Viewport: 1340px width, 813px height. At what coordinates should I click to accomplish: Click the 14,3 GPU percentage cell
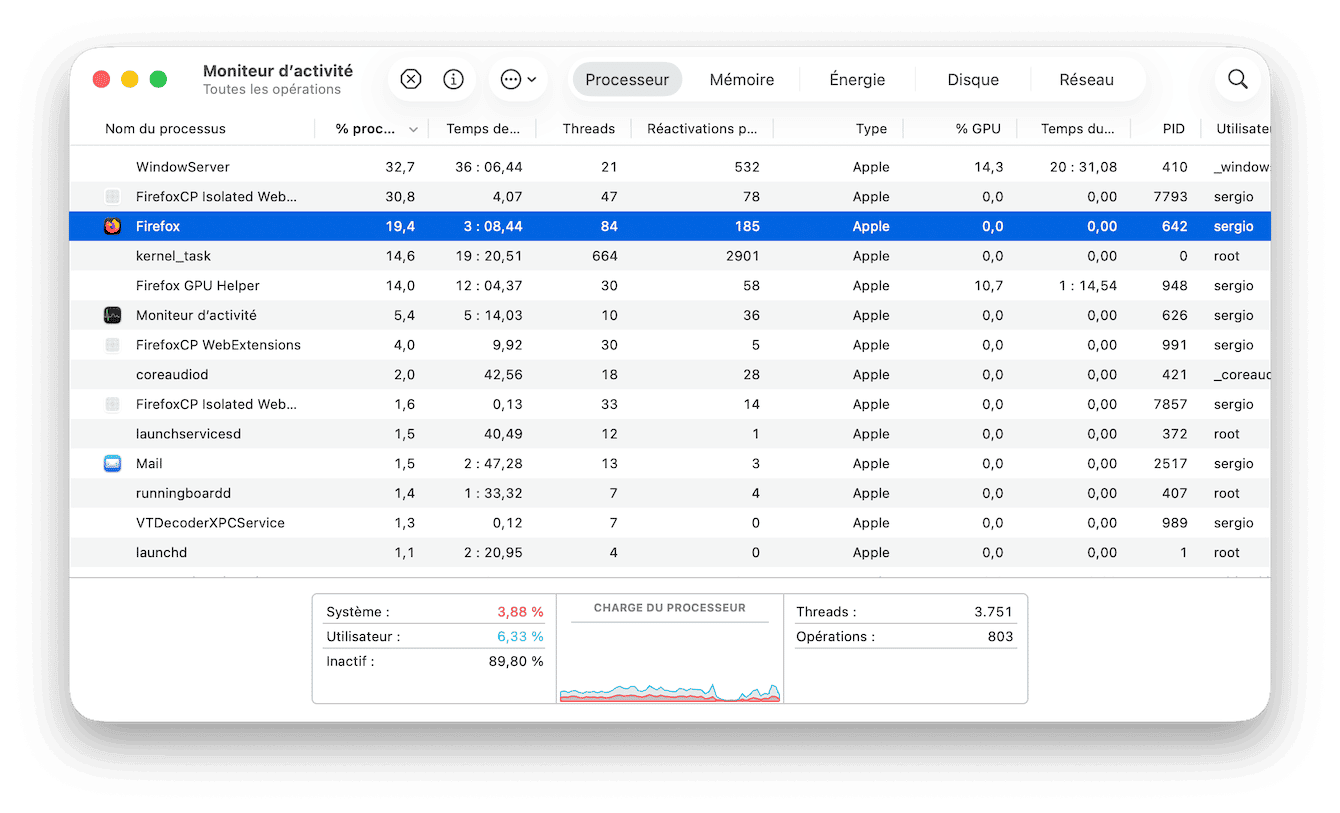(989, 167)
